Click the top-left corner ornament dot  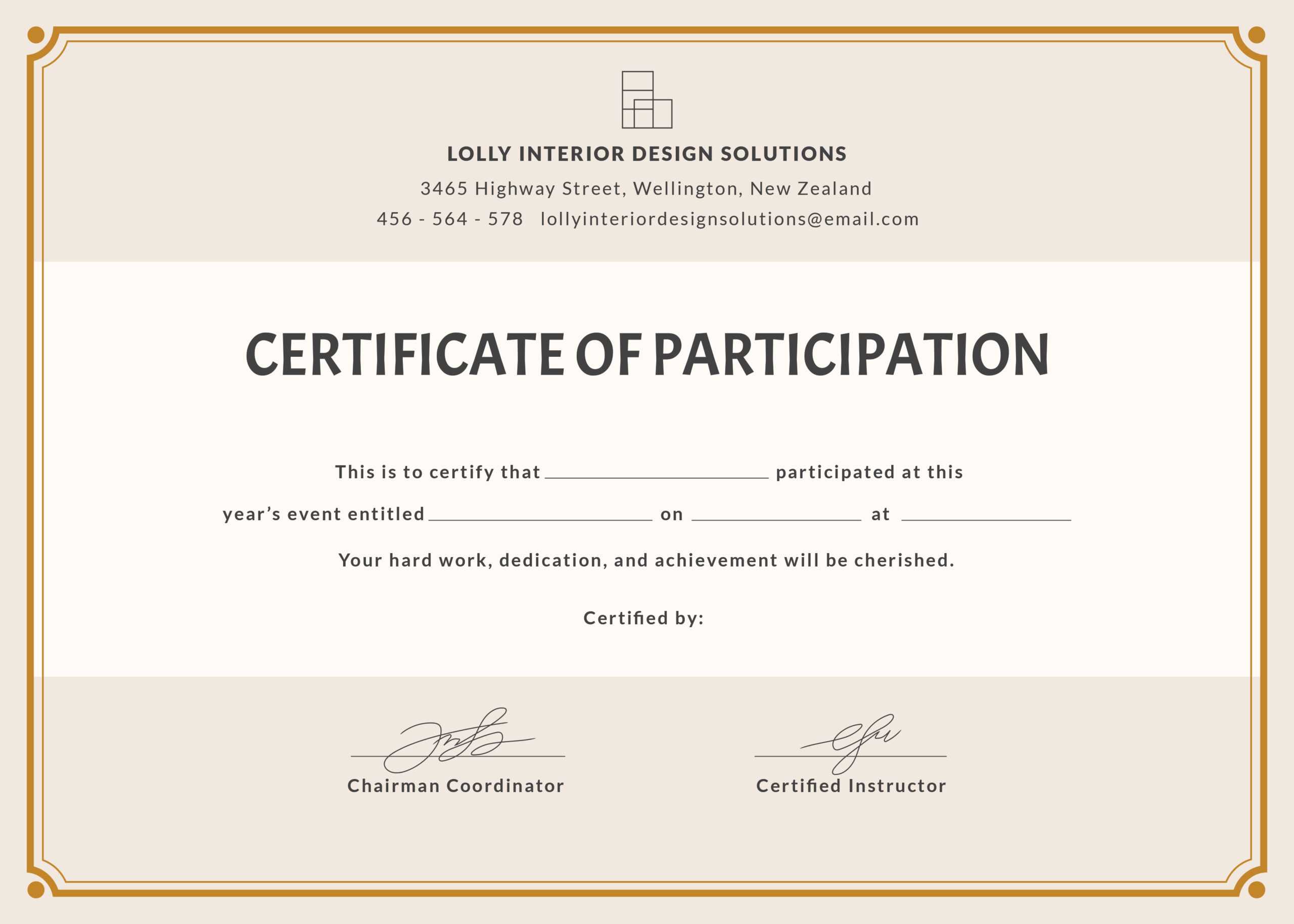coord(36,35)
